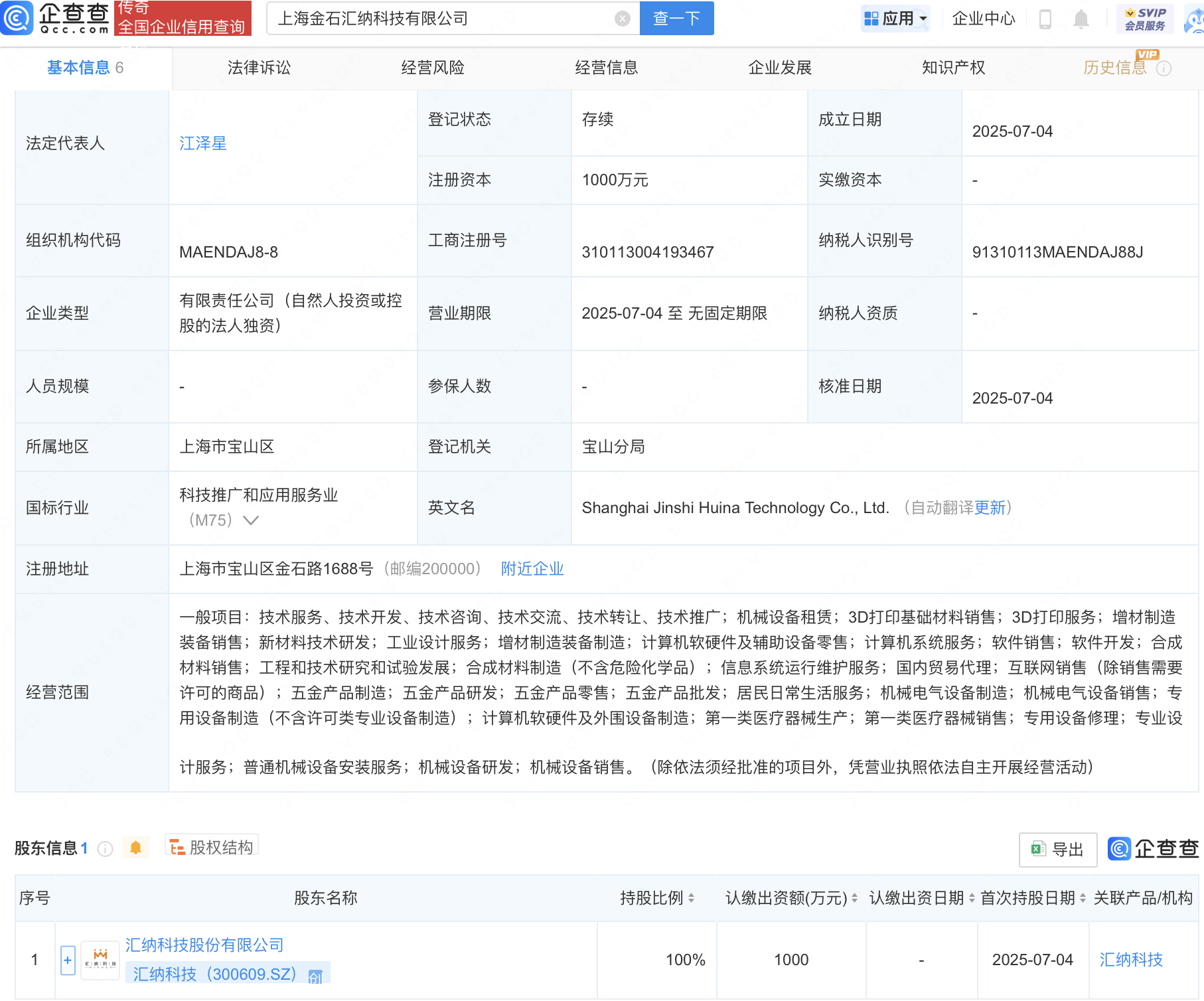Click the info icon beside 股东信息

(x=105, y=848)
